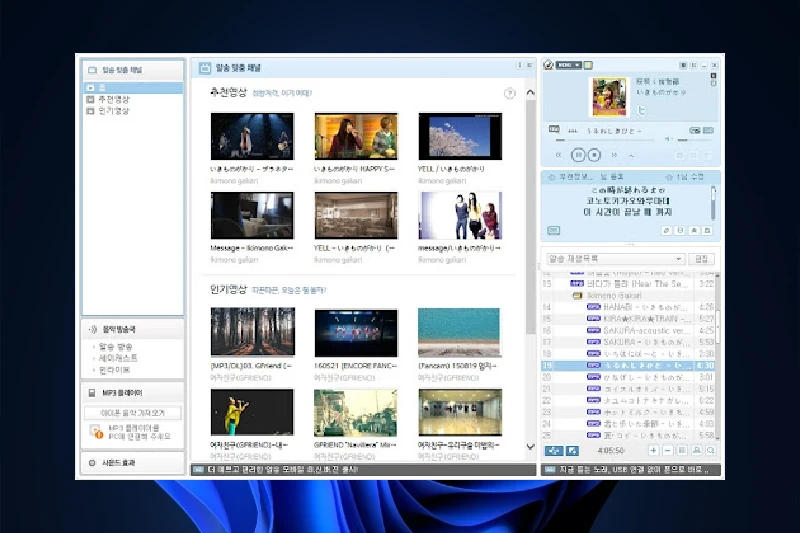The width and height of the screenshot is (800, 533).
Task: Open the Message - Ikimono Gakari video
Action: [x=253, y=215]
